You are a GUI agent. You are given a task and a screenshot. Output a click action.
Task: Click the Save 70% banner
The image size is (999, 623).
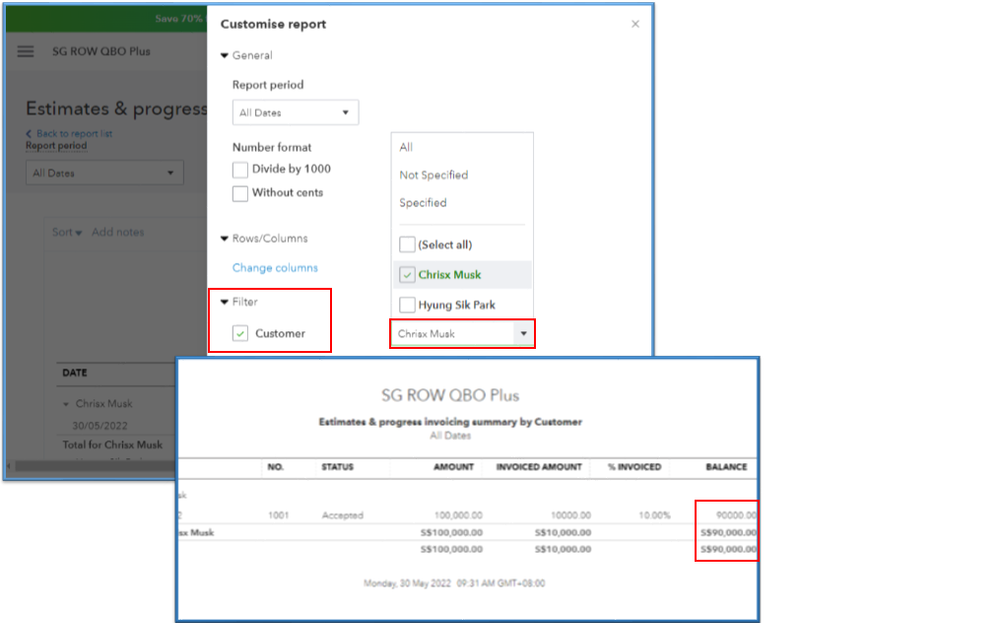coord(178,18)
